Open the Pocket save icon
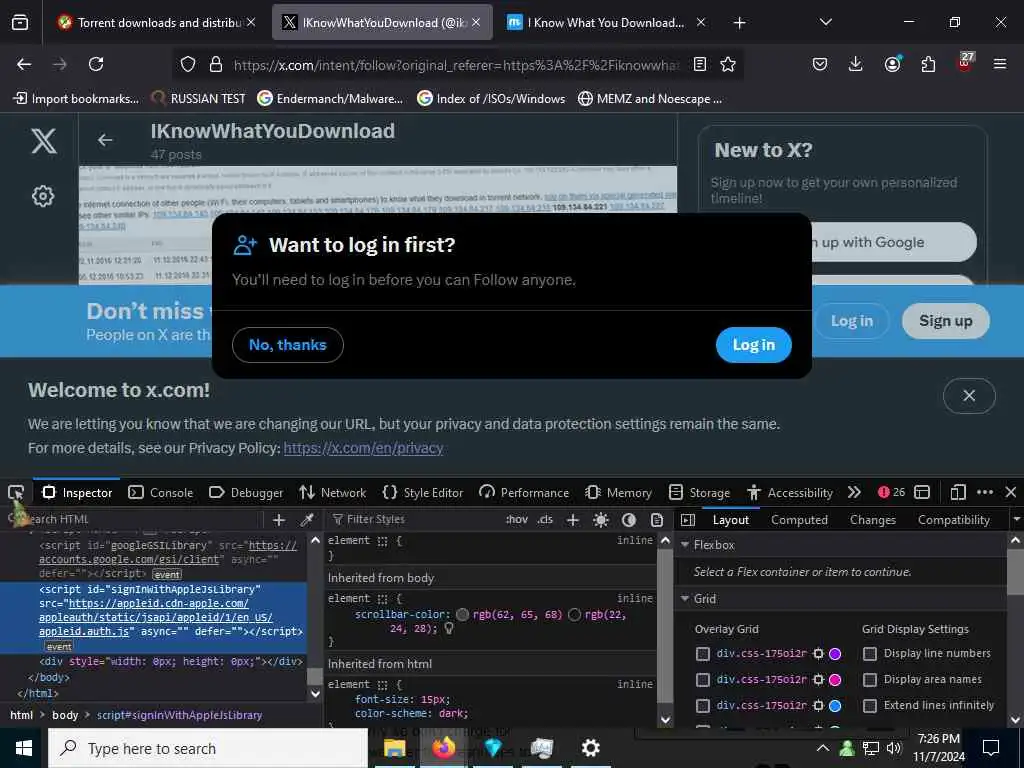The height and width of the screenshot is (768, 1024). (x=820, y=64)
